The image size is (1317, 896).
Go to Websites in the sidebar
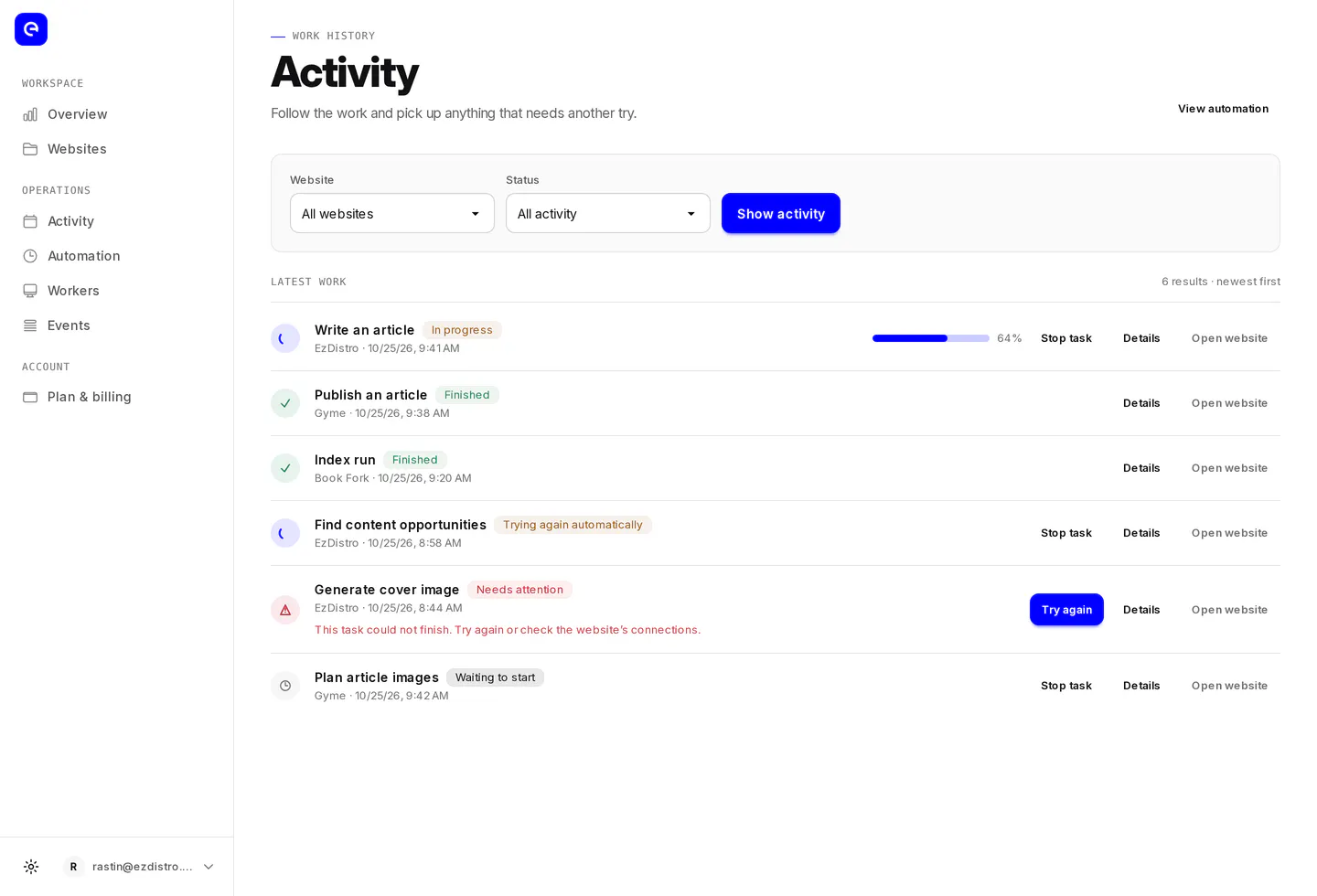116,149
